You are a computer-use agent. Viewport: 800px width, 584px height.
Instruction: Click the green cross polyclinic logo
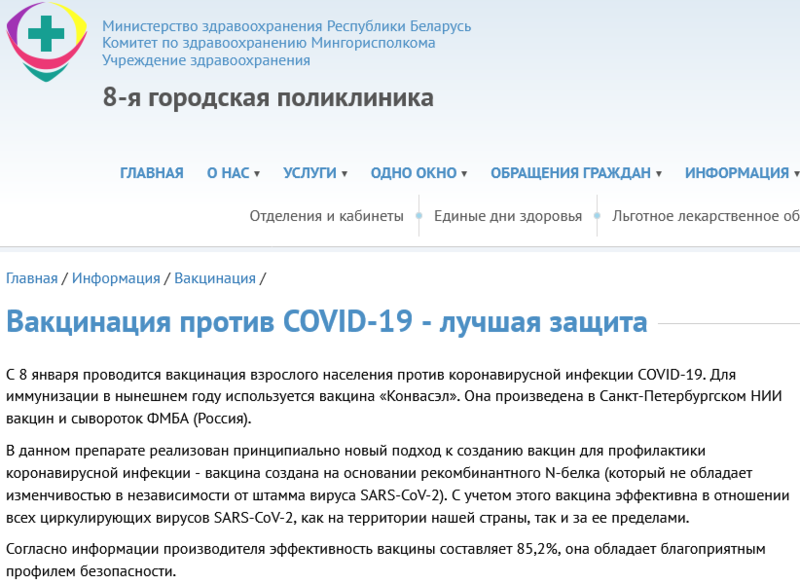click(x=46, y=40)
